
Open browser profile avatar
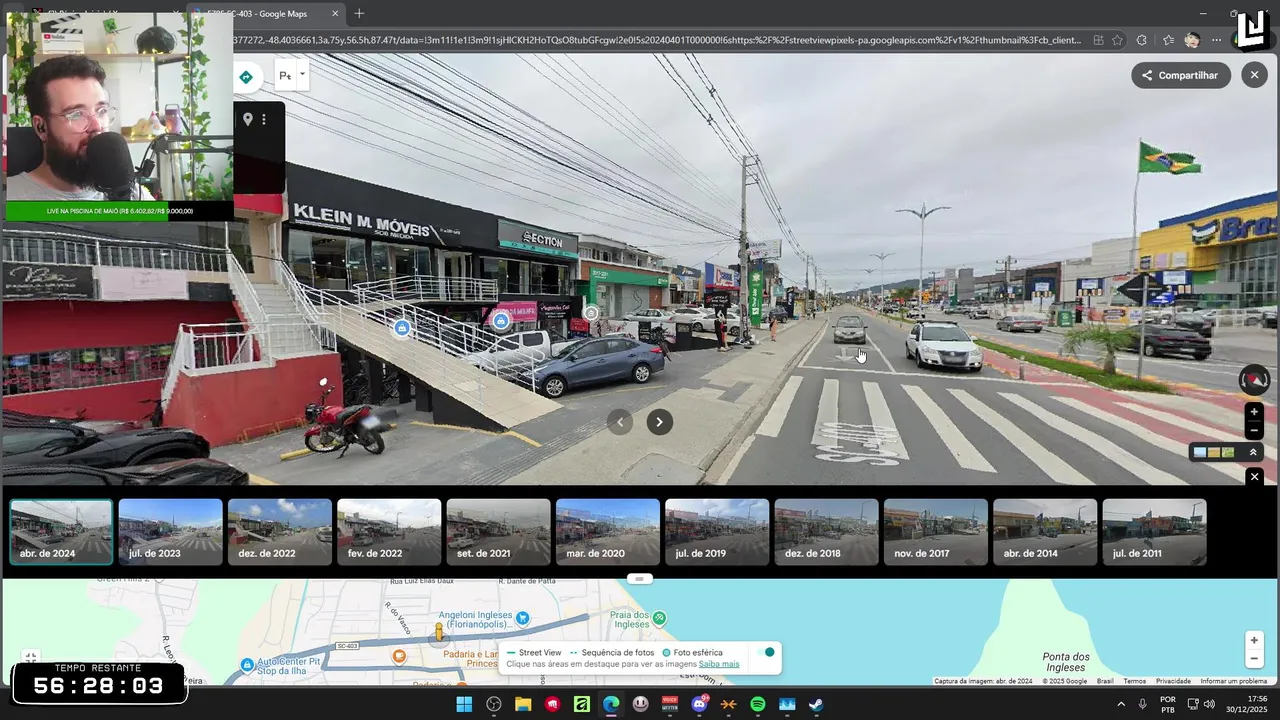[1192, 40]
